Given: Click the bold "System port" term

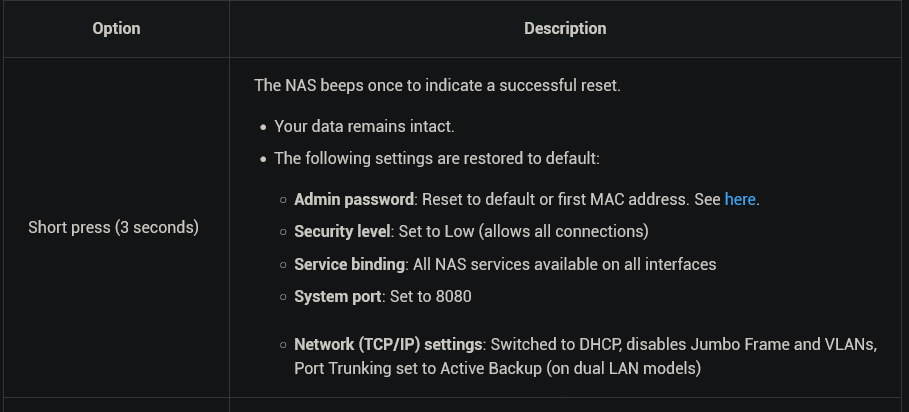Looking at the screenshot, I should [338, 297].
